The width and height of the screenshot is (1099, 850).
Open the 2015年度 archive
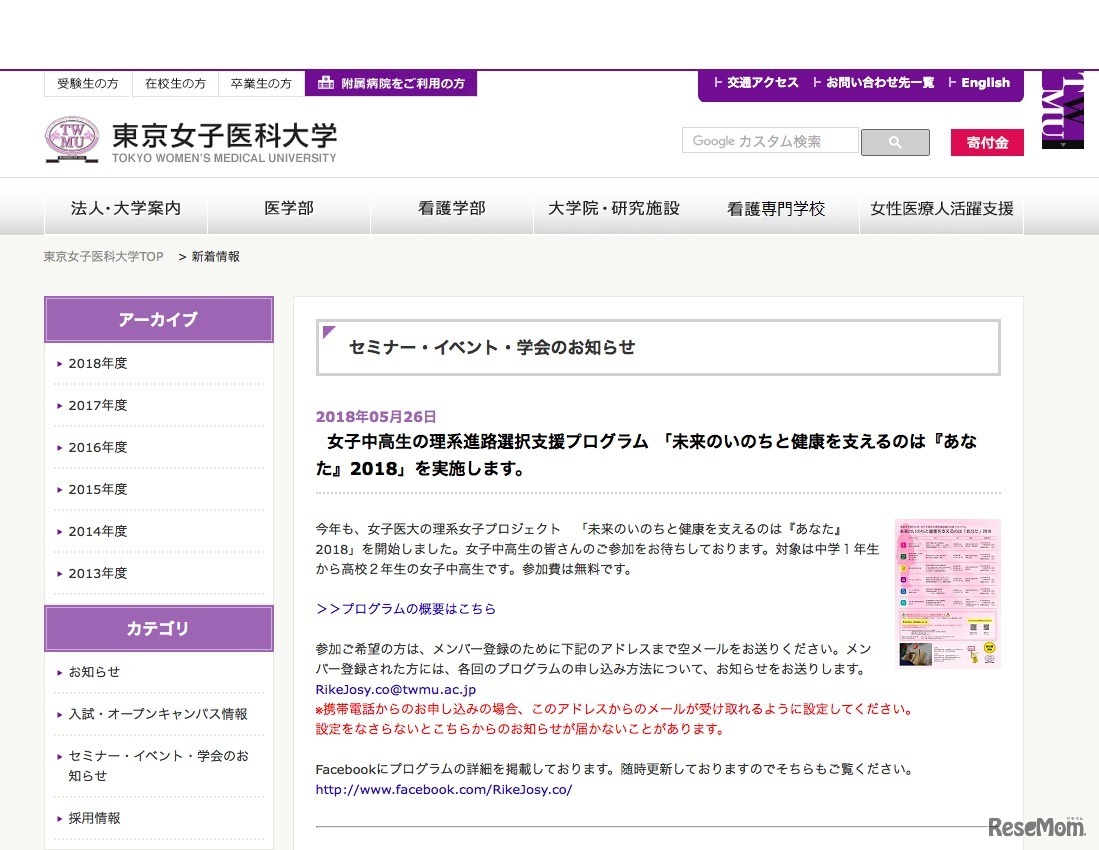tap(97, 489)
